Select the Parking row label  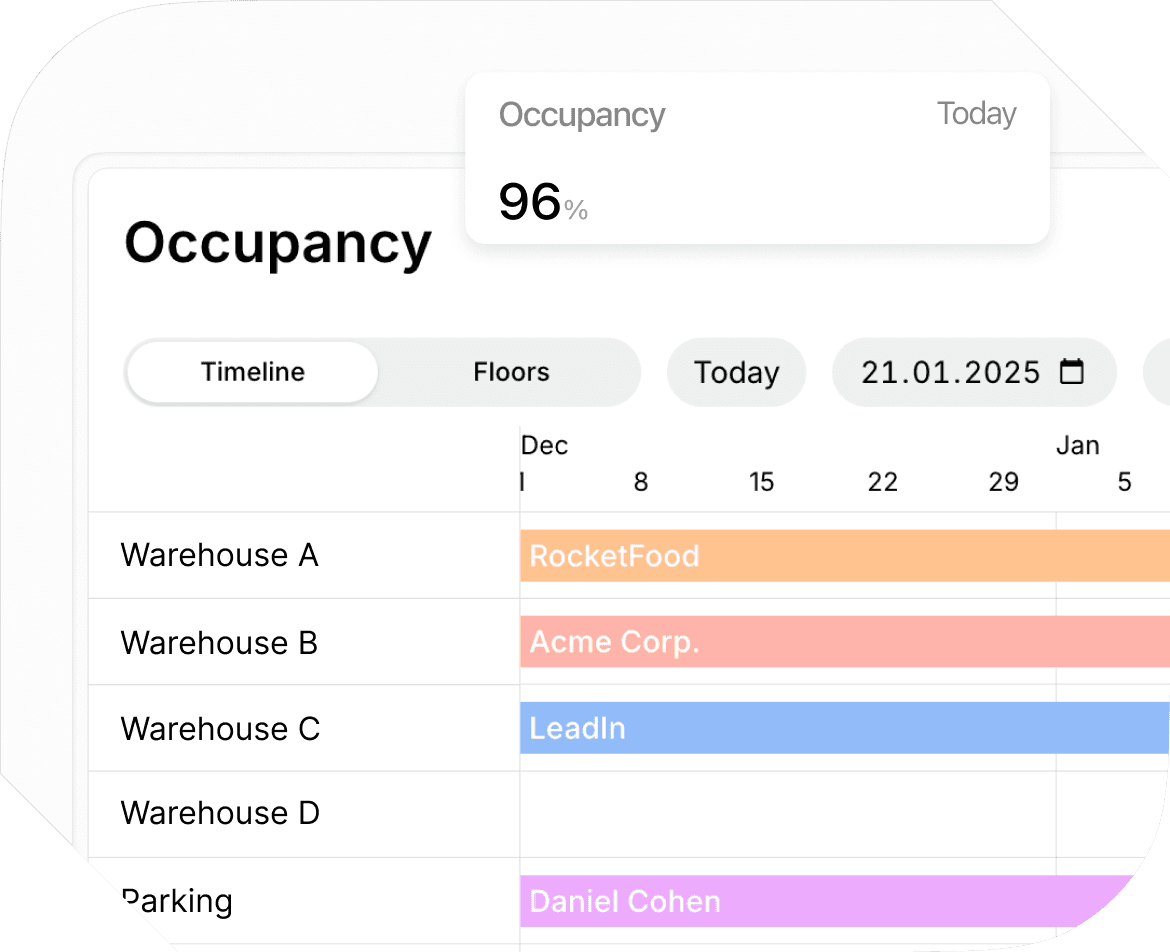pyautogui.click(x=176, y=901)
